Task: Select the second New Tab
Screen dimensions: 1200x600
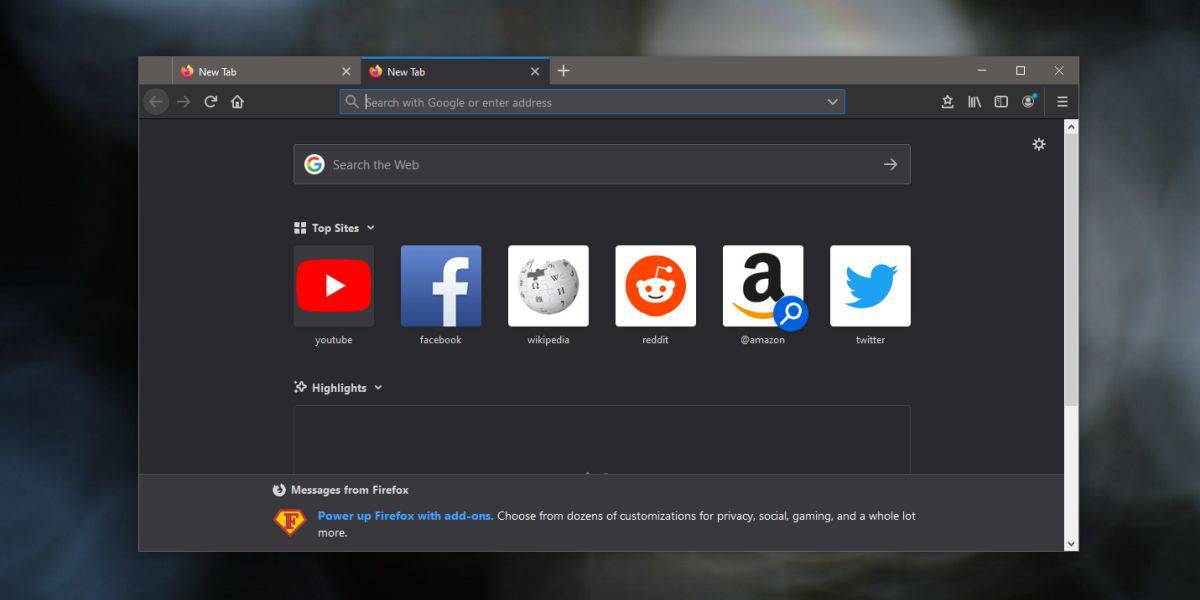Action: pos(454,71)
